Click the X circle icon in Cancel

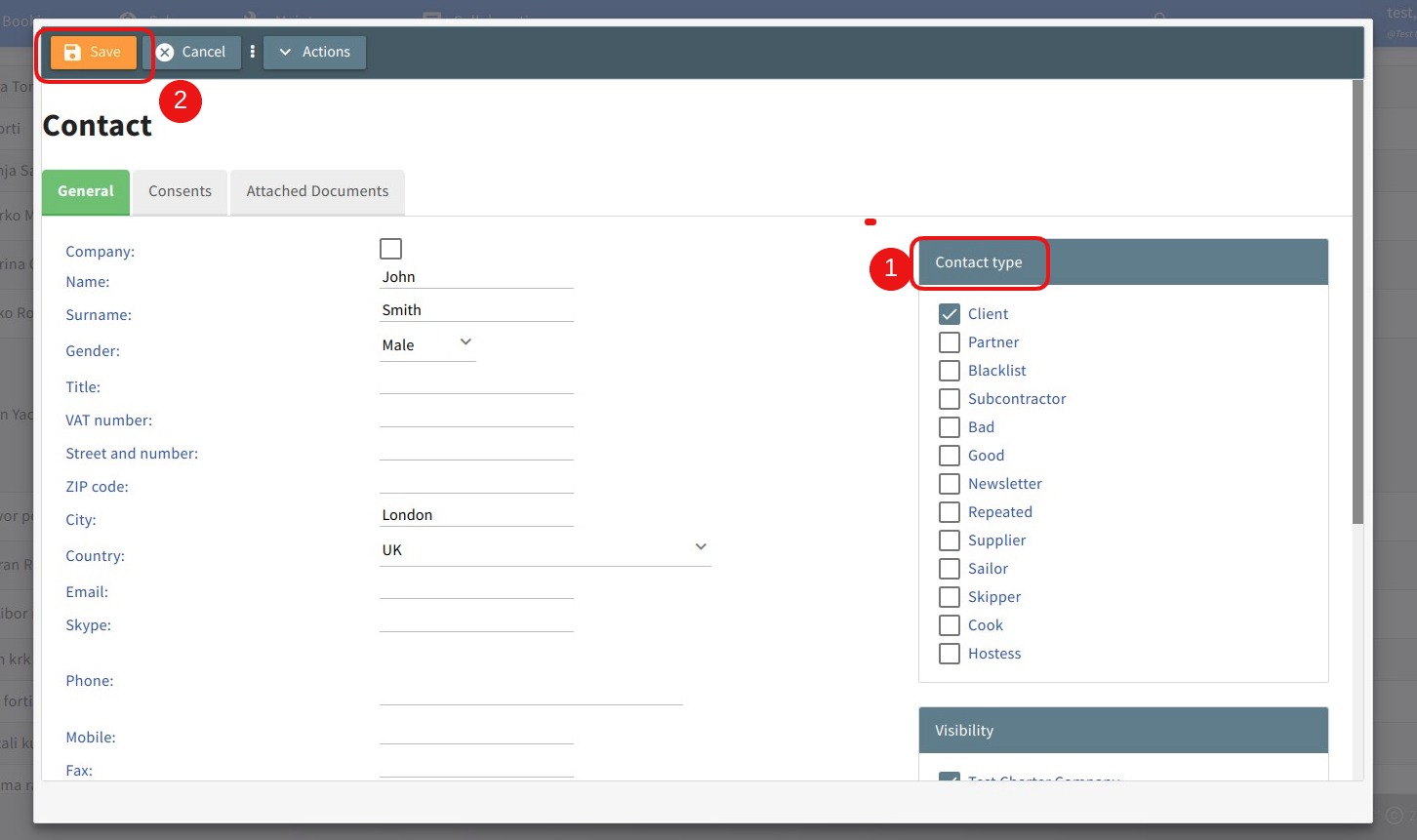click(x=165, y=53)
